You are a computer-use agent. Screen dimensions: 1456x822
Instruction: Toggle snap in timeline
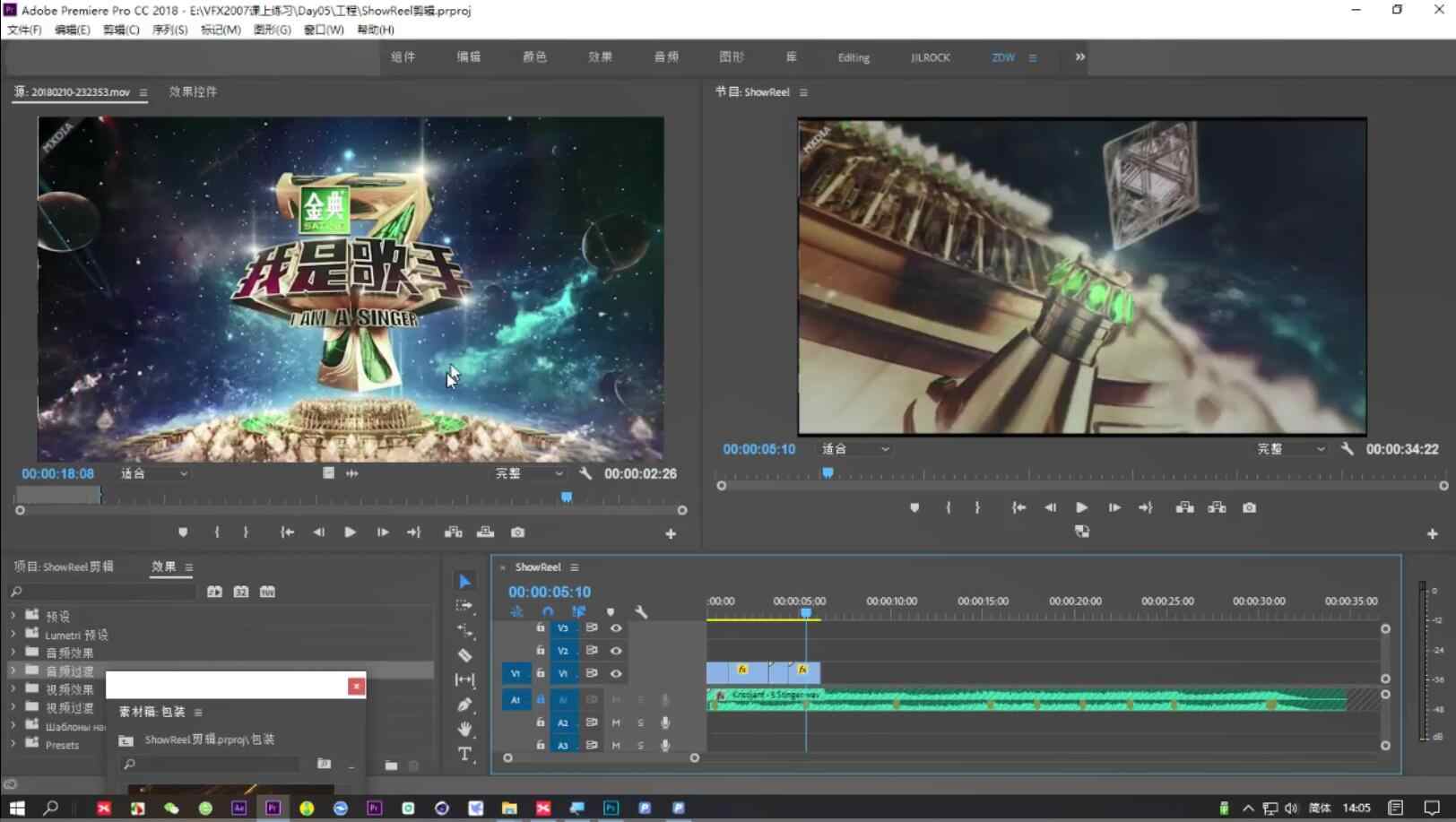point(548,612)
